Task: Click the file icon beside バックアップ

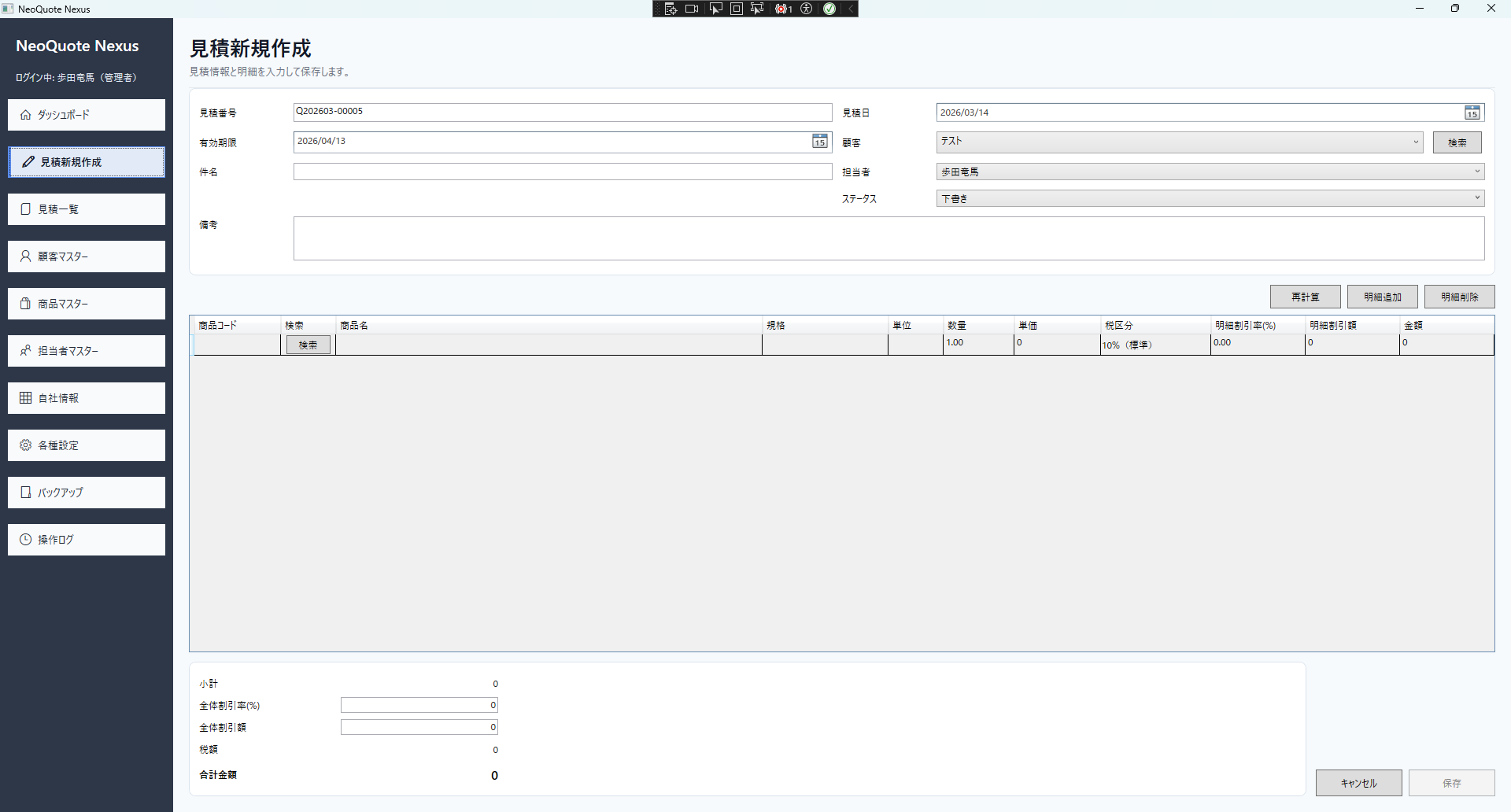Action: (26, 492)
